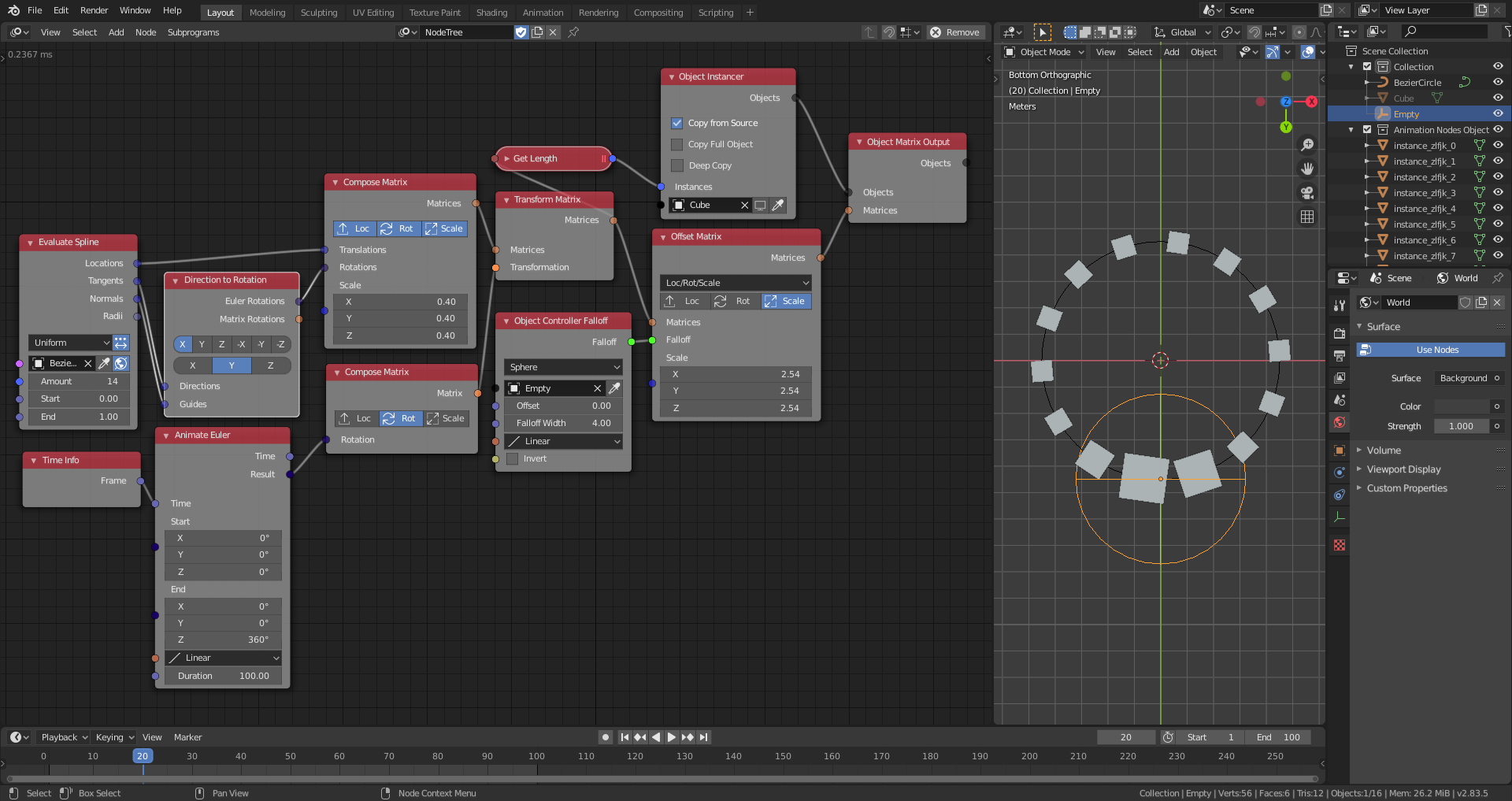1512x801 pixels.
Task: Click the fake user shield icon for NodeTree
Action: (x=521, y=32)
